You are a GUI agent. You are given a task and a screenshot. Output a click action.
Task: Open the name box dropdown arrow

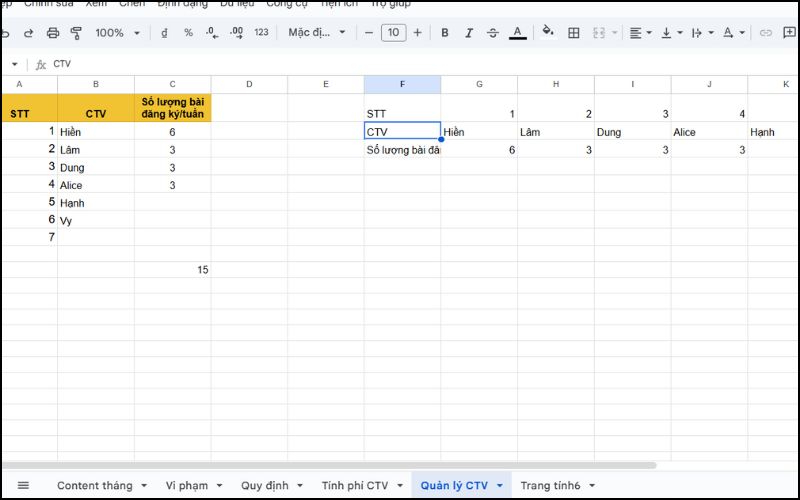click(x=14, y=64)
